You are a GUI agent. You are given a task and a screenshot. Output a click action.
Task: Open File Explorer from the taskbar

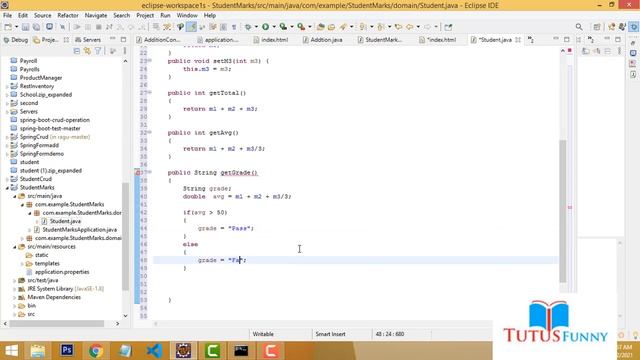(38, 350)
